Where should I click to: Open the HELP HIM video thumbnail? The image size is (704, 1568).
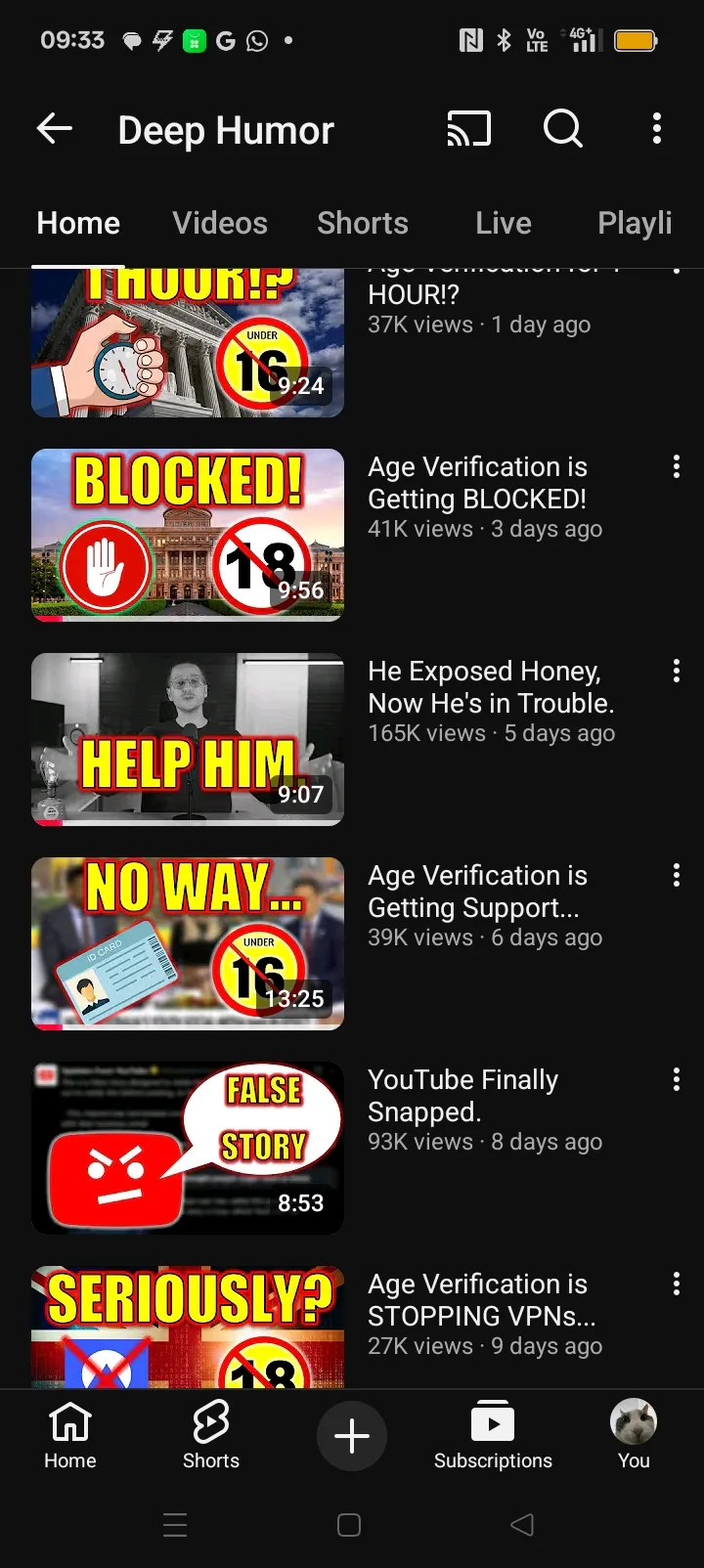188,739
